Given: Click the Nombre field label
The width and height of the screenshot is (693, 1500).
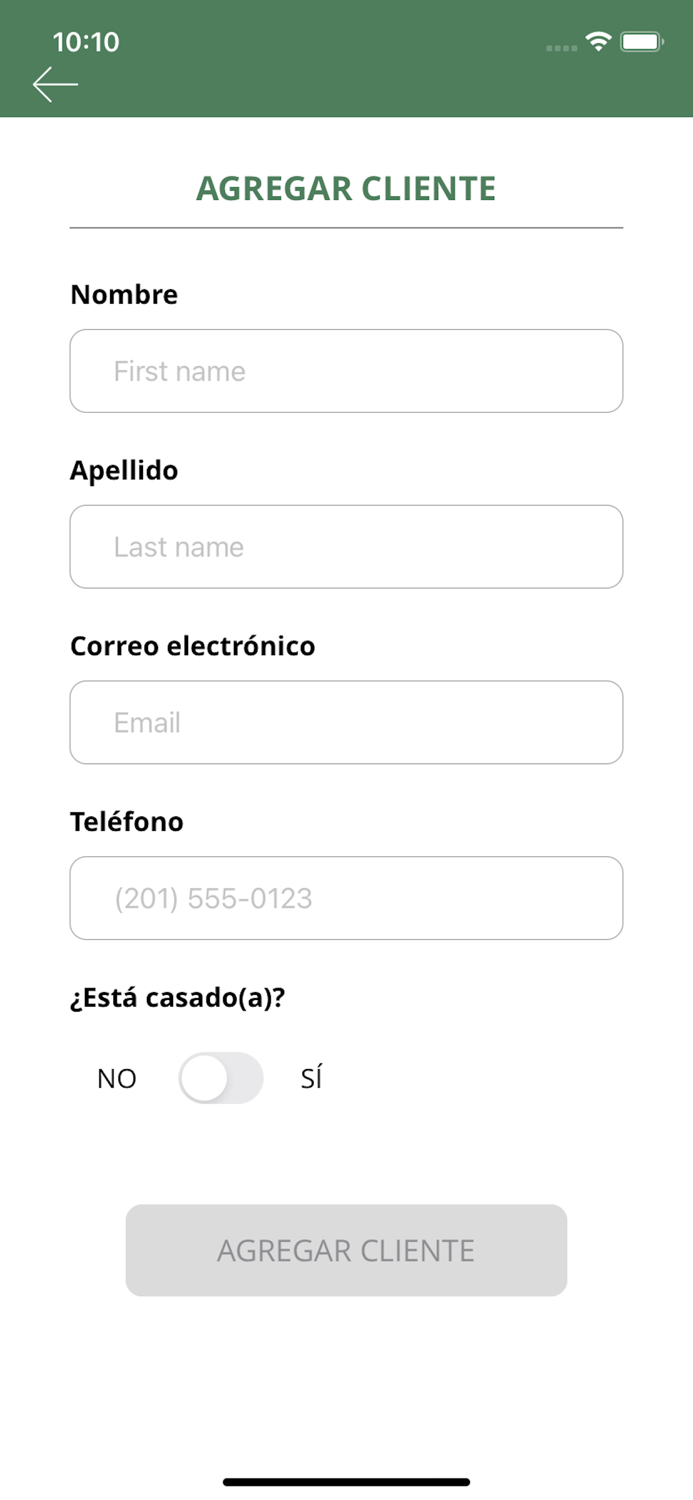Looking at the screenshot, I should [124, 295].
